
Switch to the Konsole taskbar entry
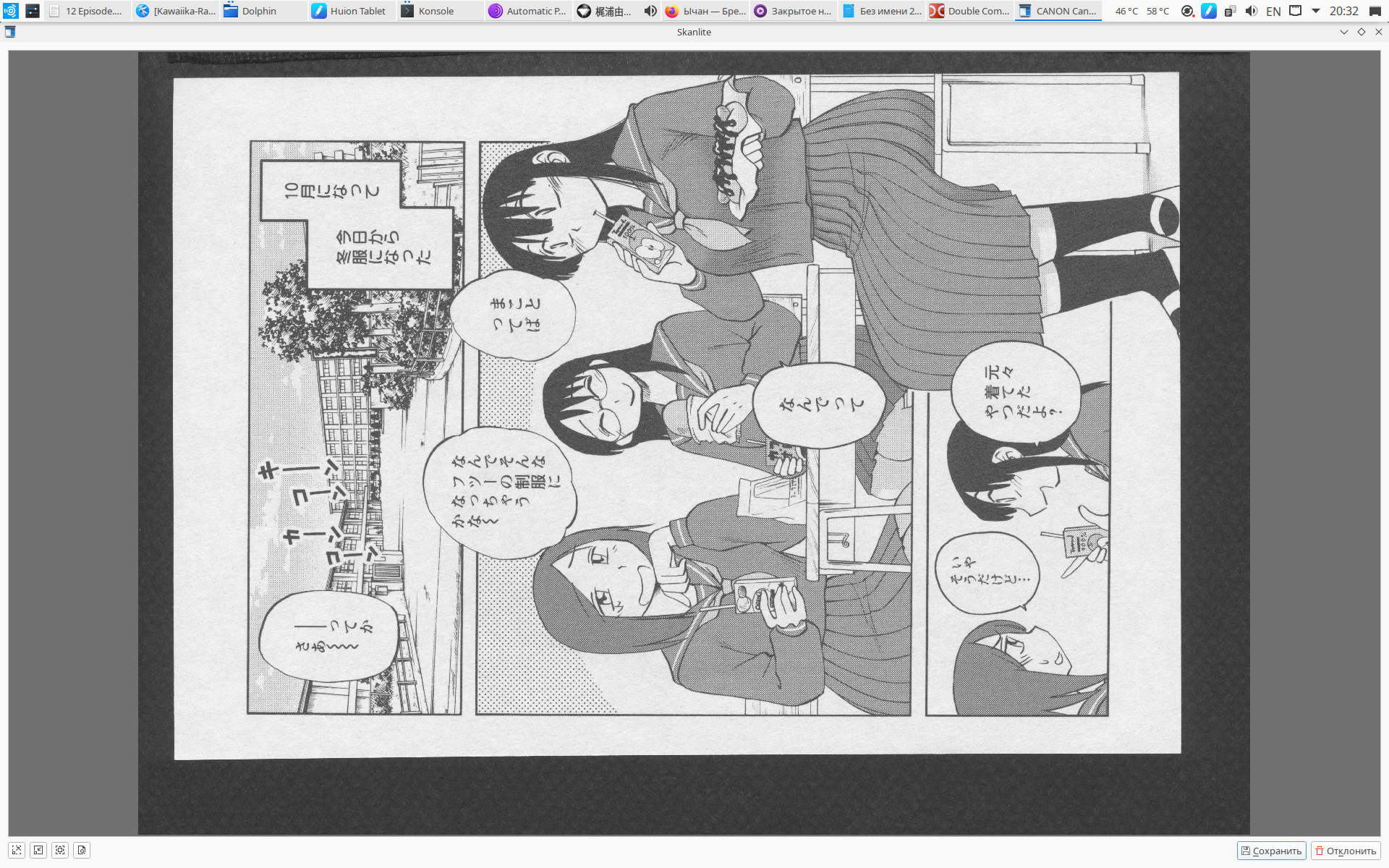pyautogui.click(x=437, y=11)
